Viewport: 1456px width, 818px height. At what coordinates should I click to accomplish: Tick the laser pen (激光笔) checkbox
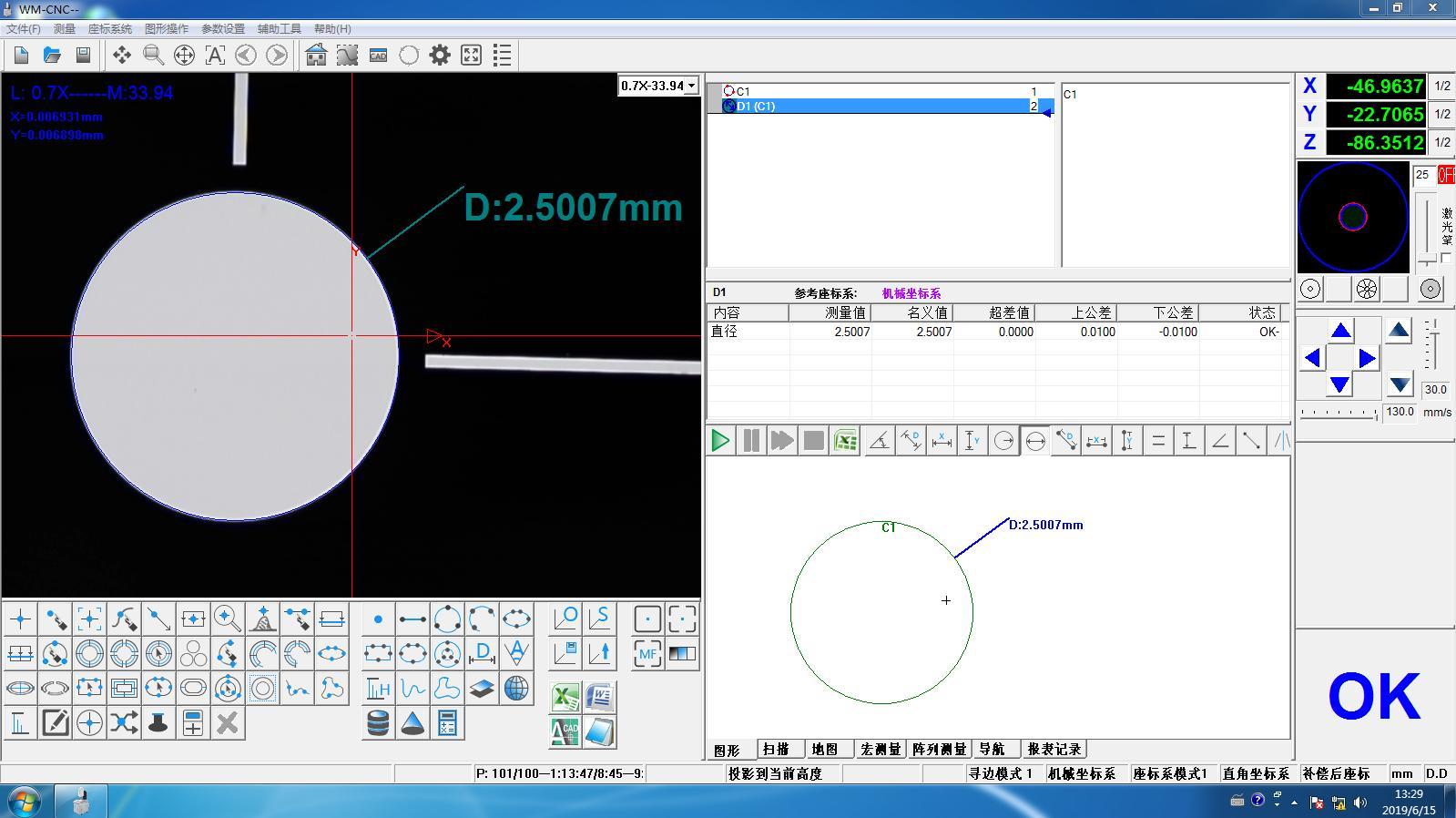[1446, 259]
